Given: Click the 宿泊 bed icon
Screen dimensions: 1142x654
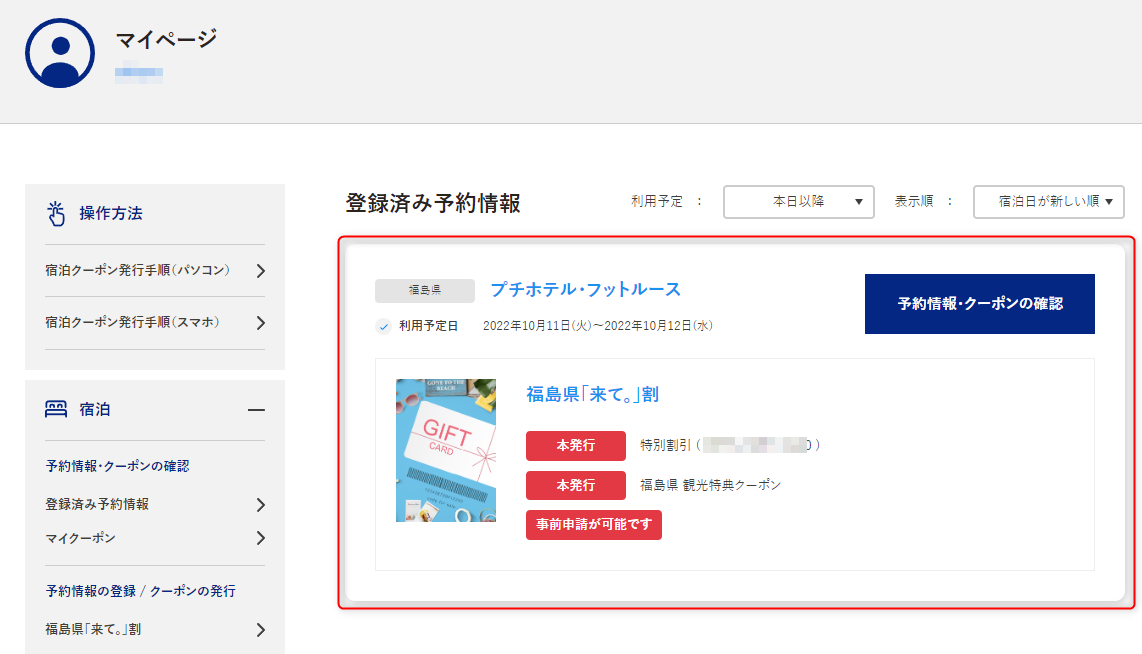Looking at the screenshot, I should point(56,409).
